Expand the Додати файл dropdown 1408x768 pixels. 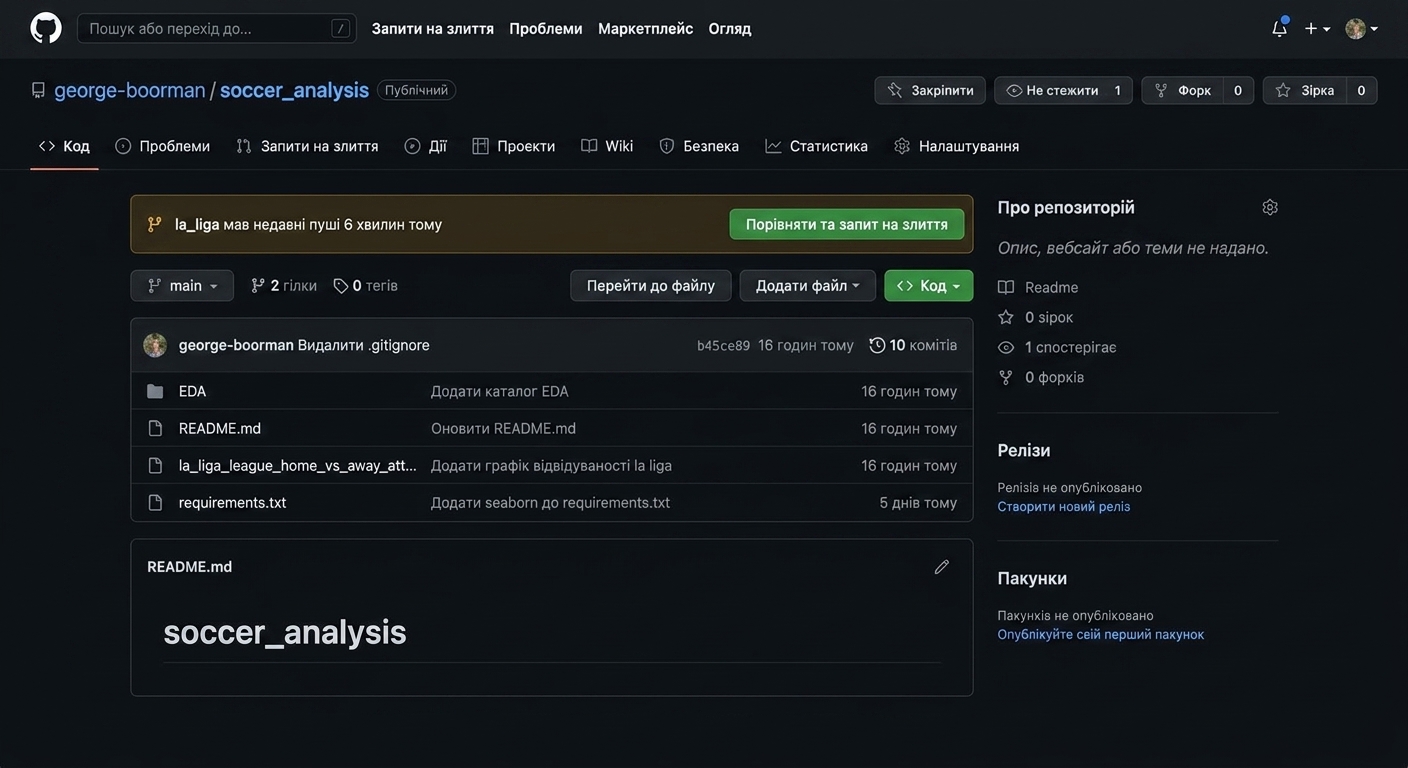click(x=808, y=286)
